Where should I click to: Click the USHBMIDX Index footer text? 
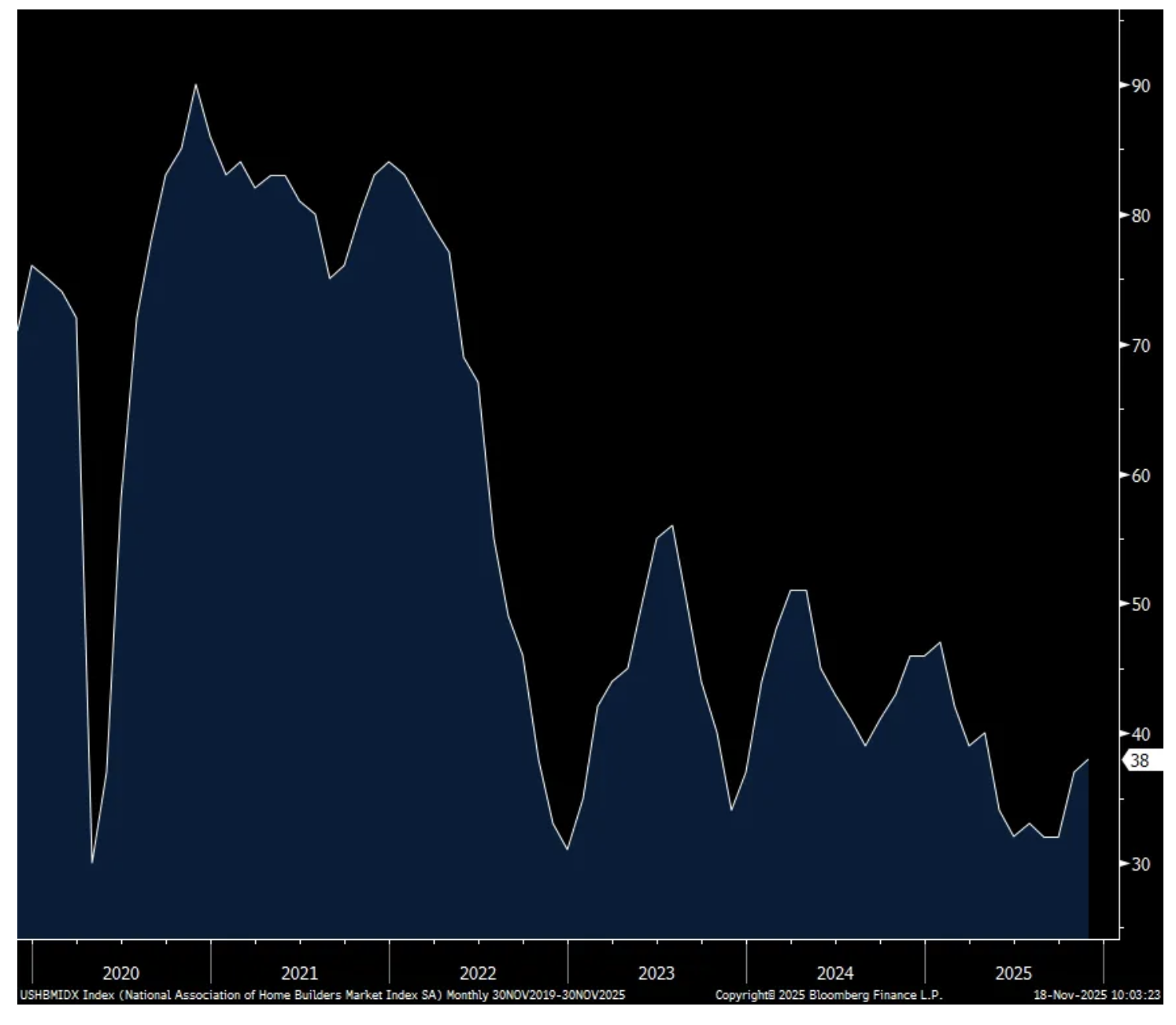point(322,995)
